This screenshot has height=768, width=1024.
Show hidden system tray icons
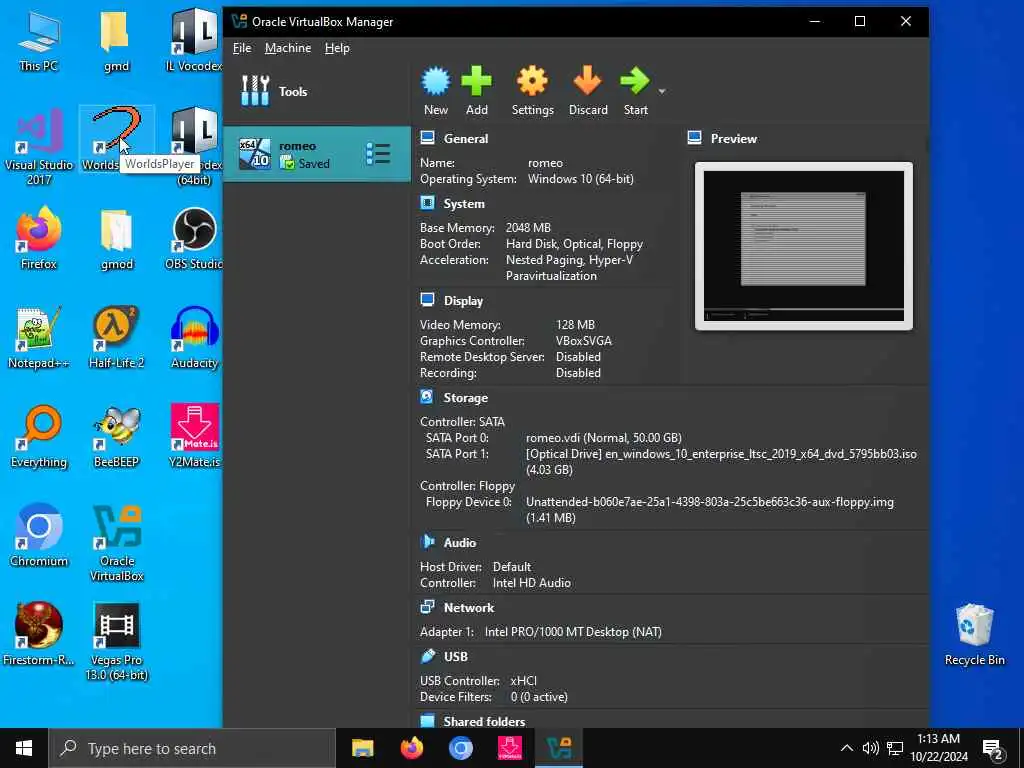point(846,748)
